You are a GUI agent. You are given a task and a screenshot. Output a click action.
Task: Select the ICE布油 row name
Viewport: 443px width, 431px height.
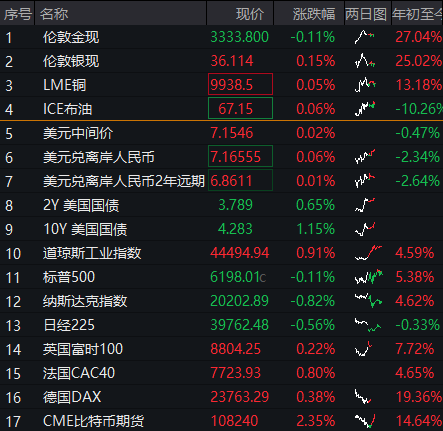point(67,109)
